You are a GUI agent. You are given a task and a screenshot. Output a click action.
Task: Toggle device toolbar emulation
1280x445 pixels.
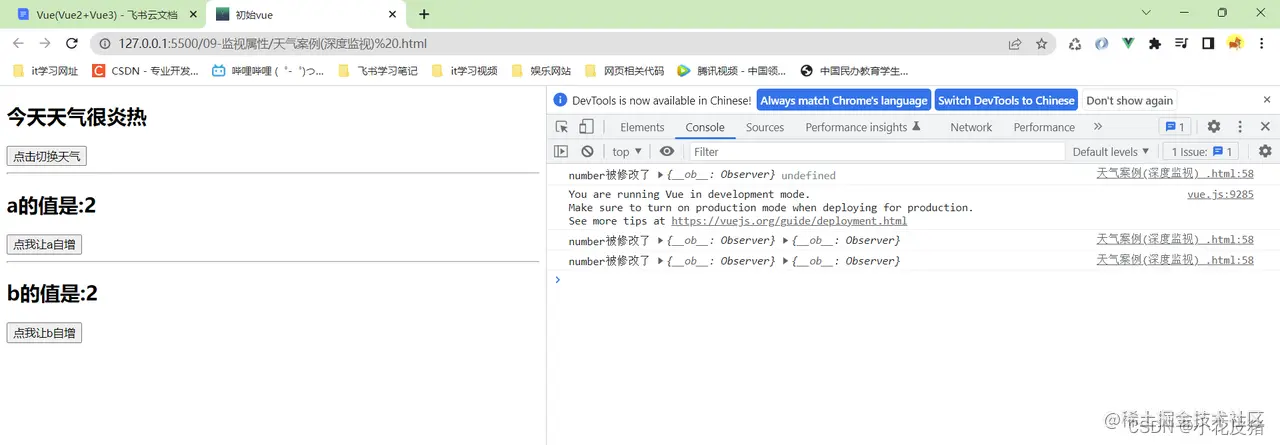click(586, 127)
